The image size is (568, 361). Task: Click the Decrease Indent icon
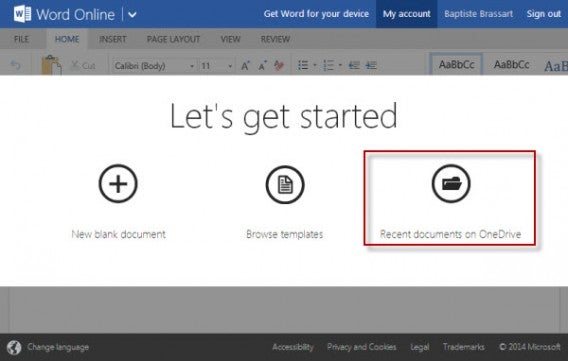354,66
